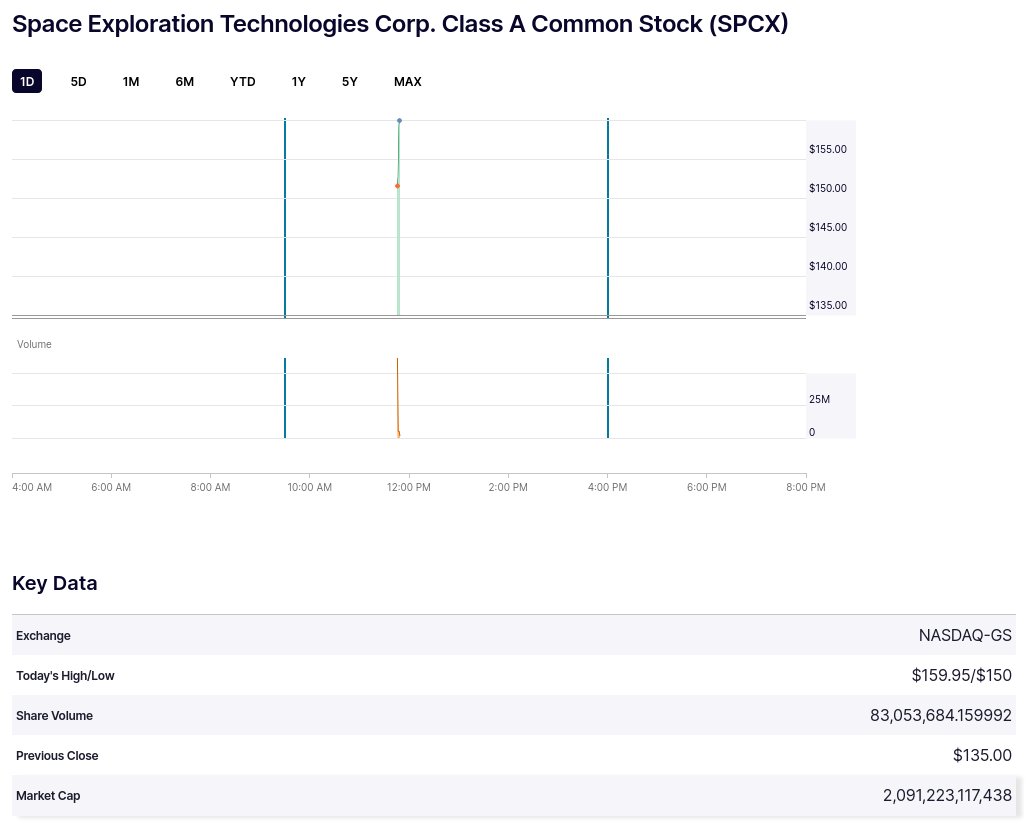Viewport: 1029px width, 830px height.
Task: Click the orange open-price point on chart
Action: pos(397,186)
